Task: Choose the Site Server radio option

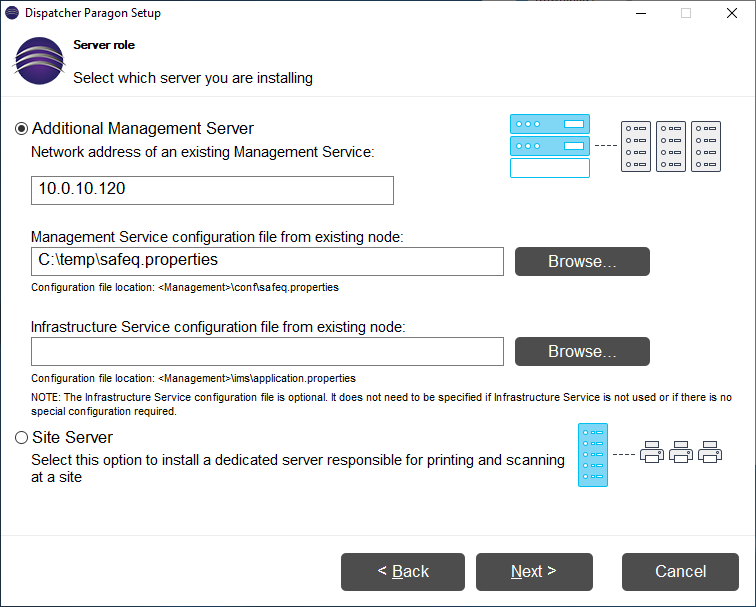Action: pyautogui.click(x=22, y=438)
